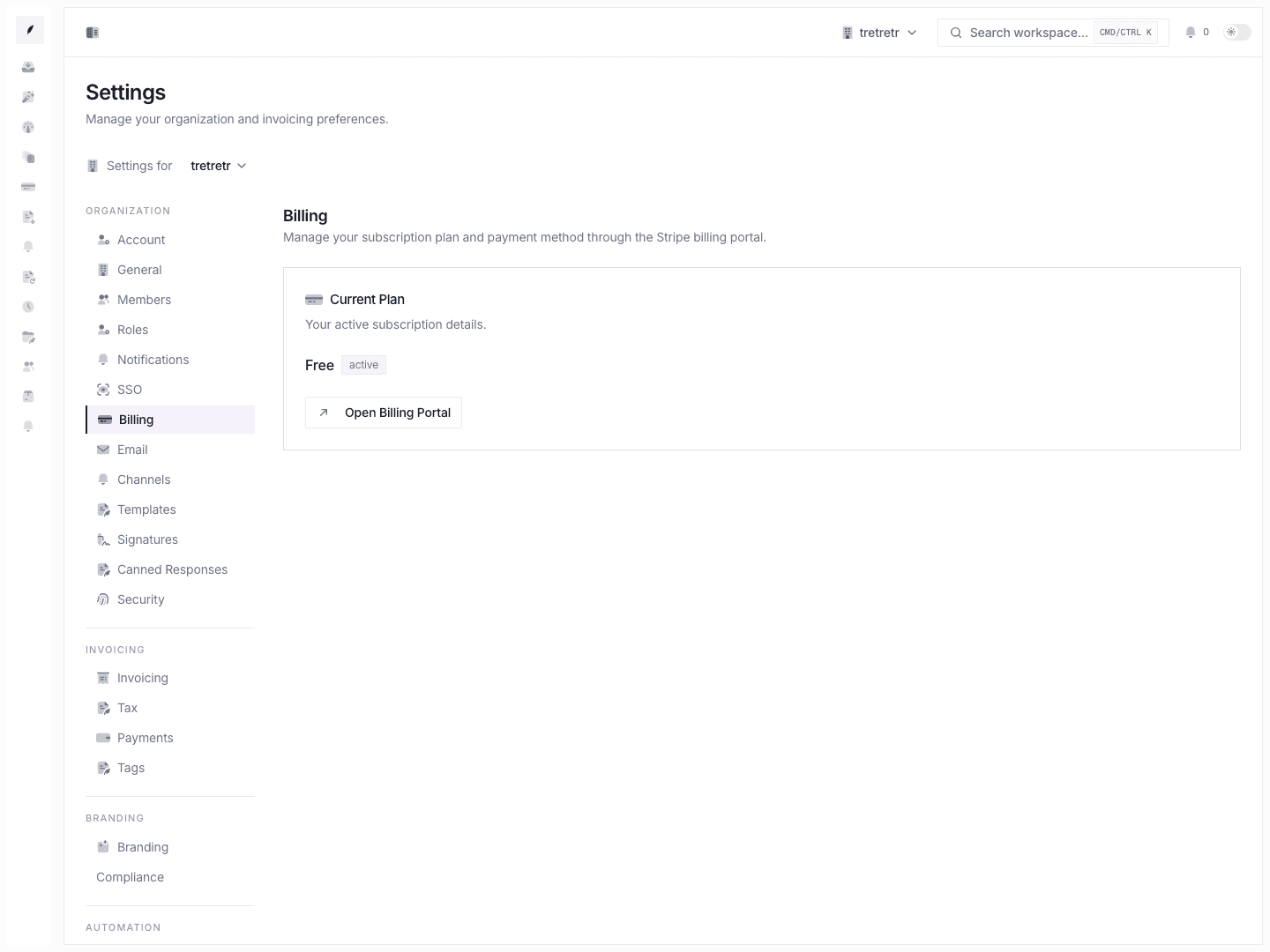Click the arrow icon on Open Billing Portal
The width and height of the screenshot is (1270, 952).
click(324, 413)
